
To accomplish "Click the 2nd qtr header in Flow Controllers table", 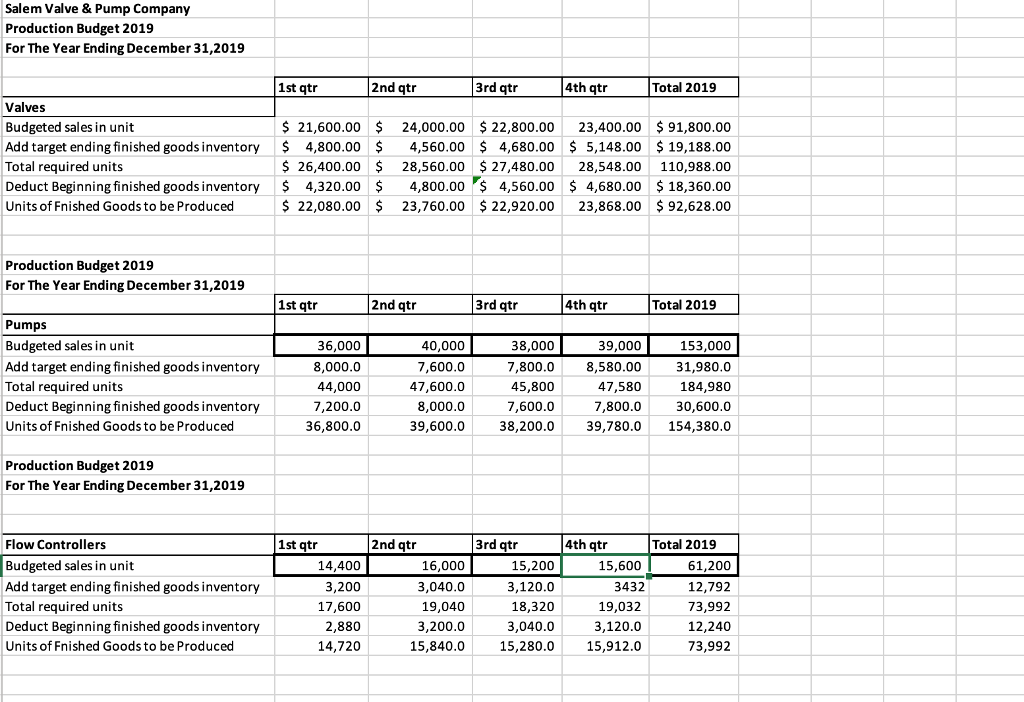I will (x=395, y=544).
